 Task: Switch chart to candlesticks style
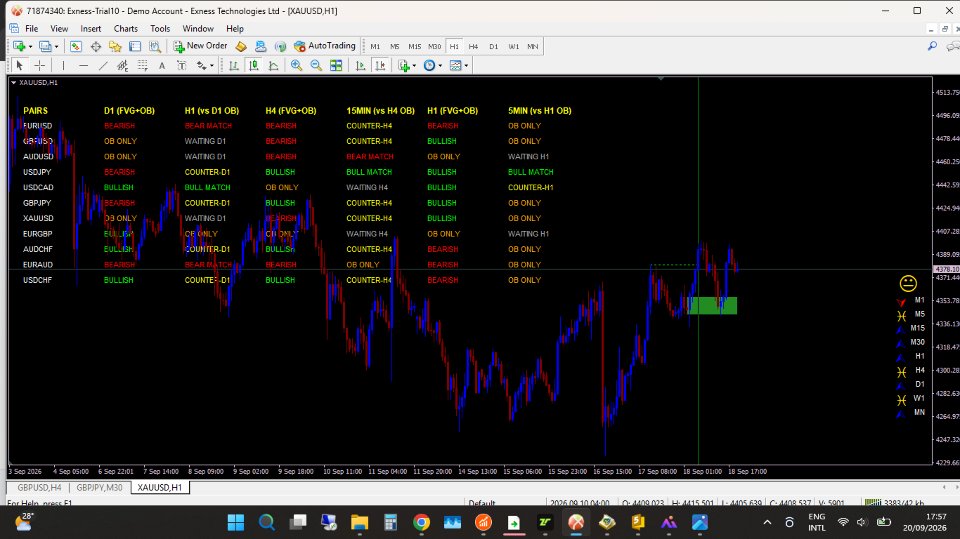point(253,65)
